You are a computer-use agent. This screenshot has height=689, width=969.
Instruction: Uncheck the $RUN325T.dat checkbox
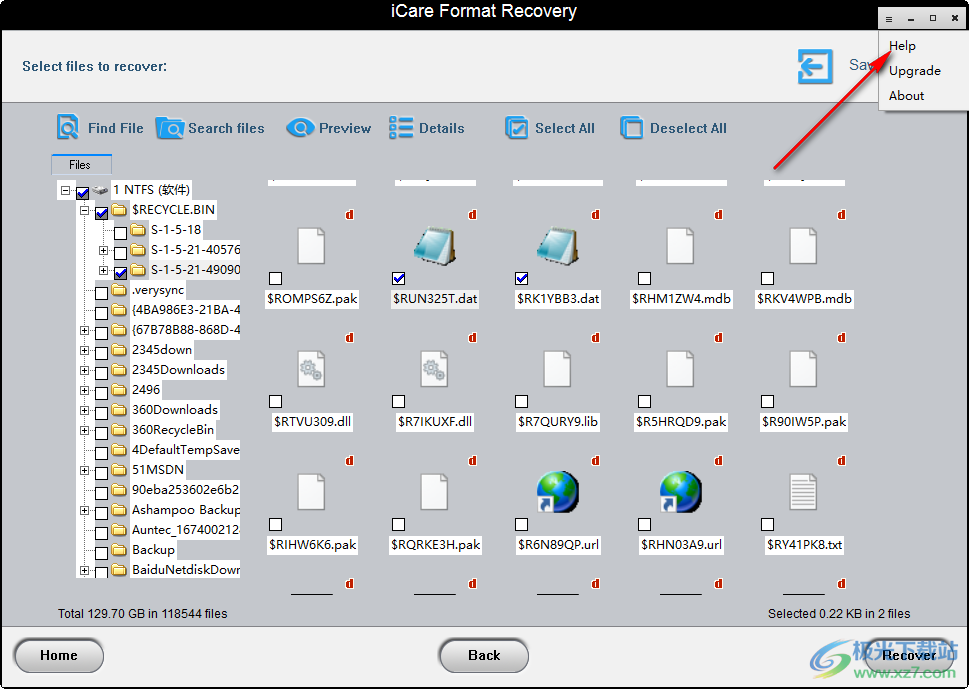point(399,279)
